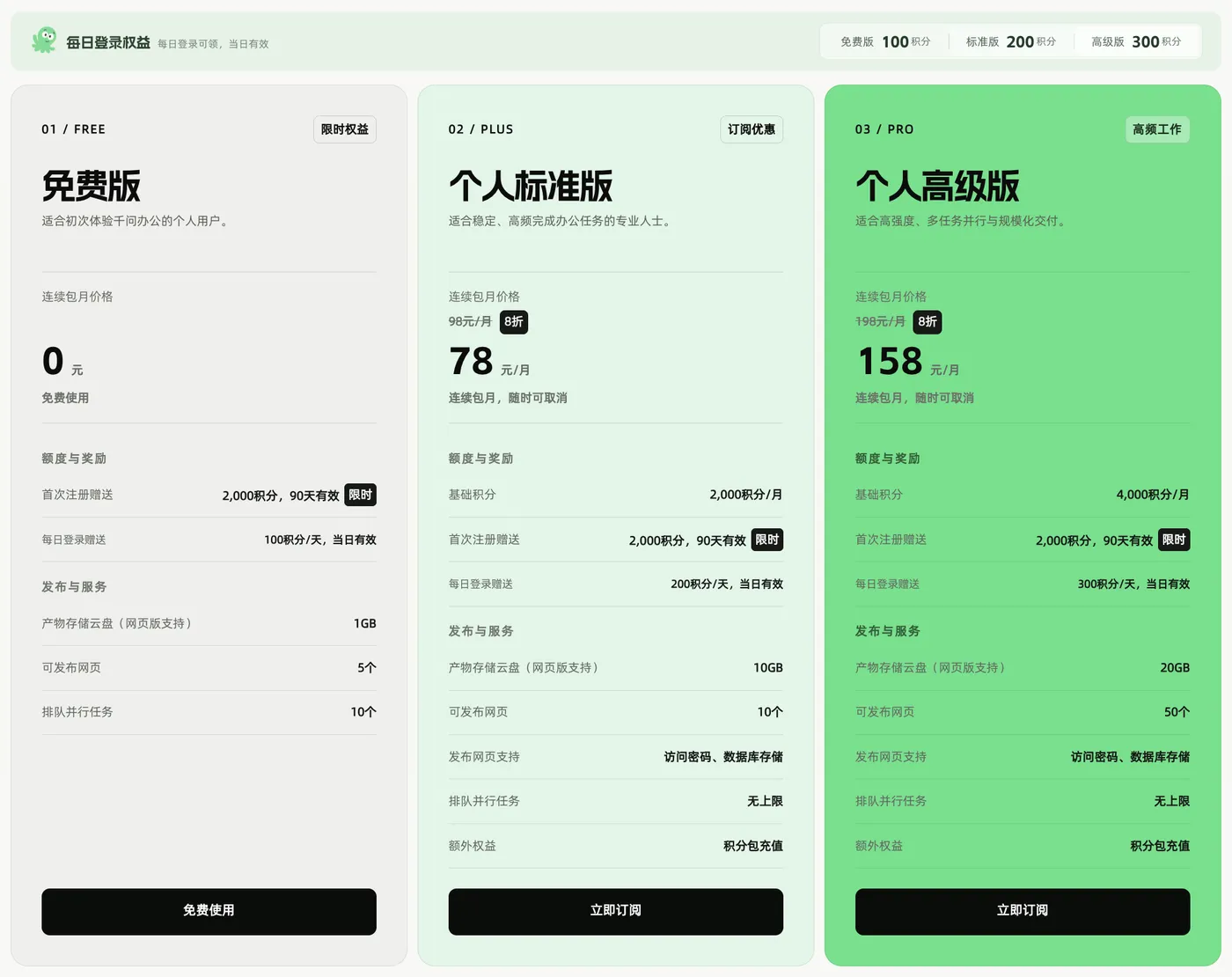
Task: Click the struck-through 198元/月 original price
Action: click(x=880, y=322)
